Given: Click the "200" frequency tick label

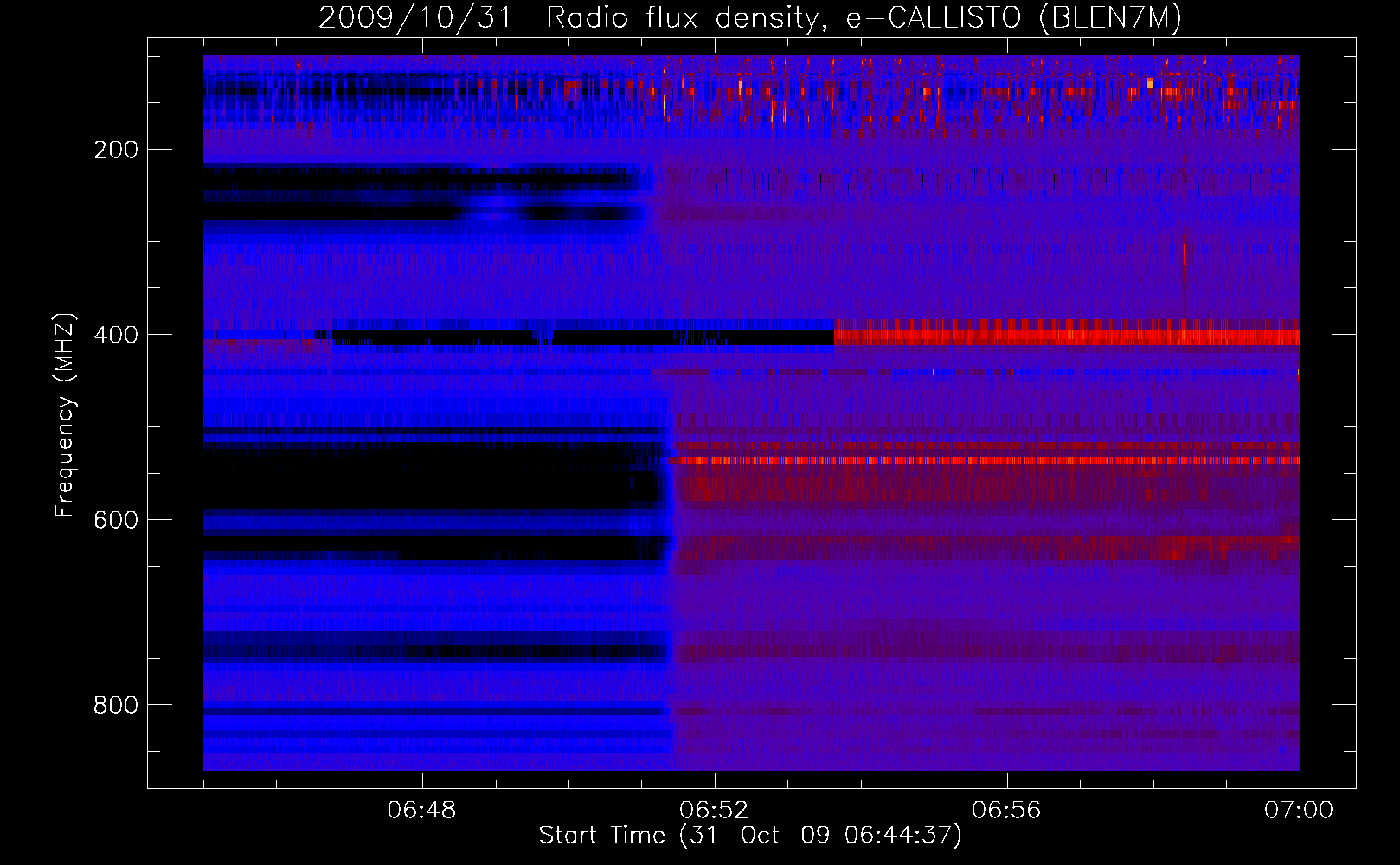Looking at the screenshot, I should coord(116,150).
